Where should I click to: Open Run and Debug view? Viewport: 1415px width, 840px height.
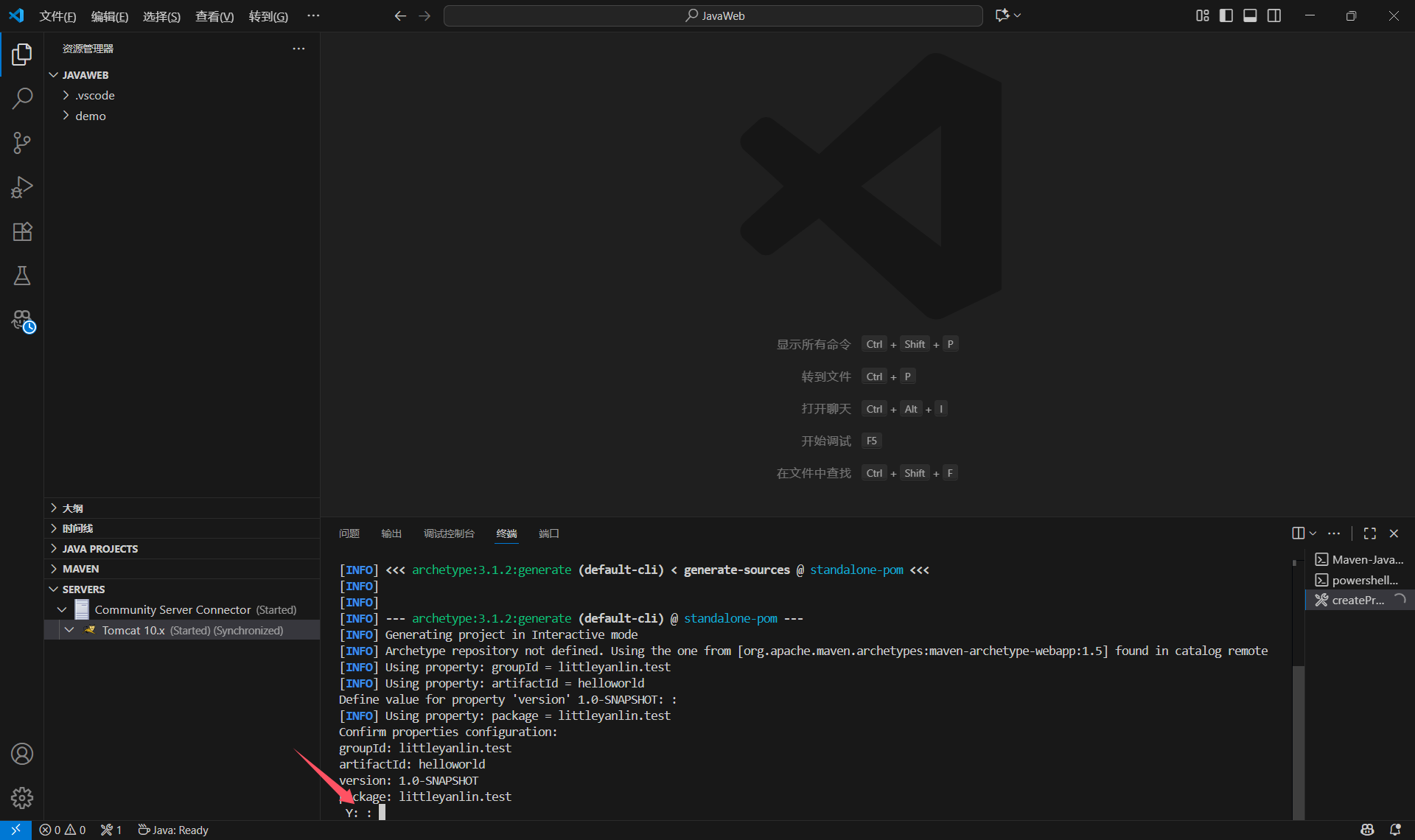coord(22,187)
